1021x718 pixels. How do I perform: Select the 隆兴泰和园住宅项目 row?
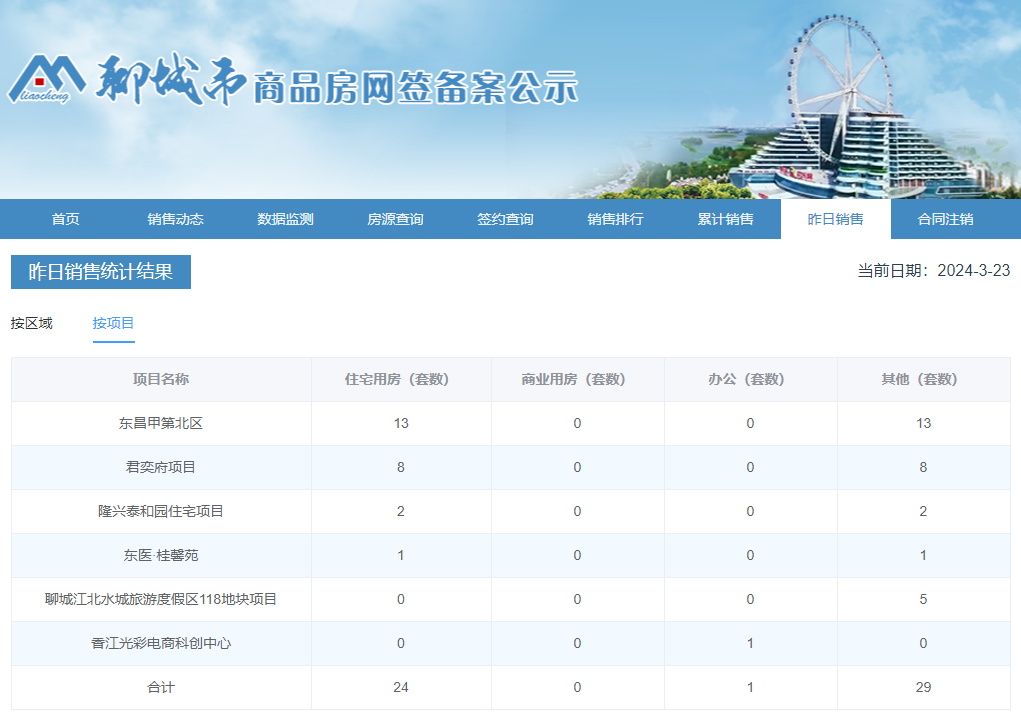click(x=161, y=511)
